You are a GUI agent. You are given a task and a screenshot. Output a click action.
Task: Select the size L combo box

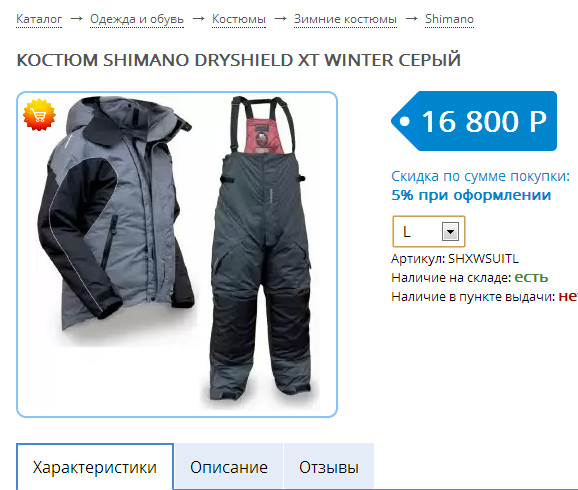point(429,232)
